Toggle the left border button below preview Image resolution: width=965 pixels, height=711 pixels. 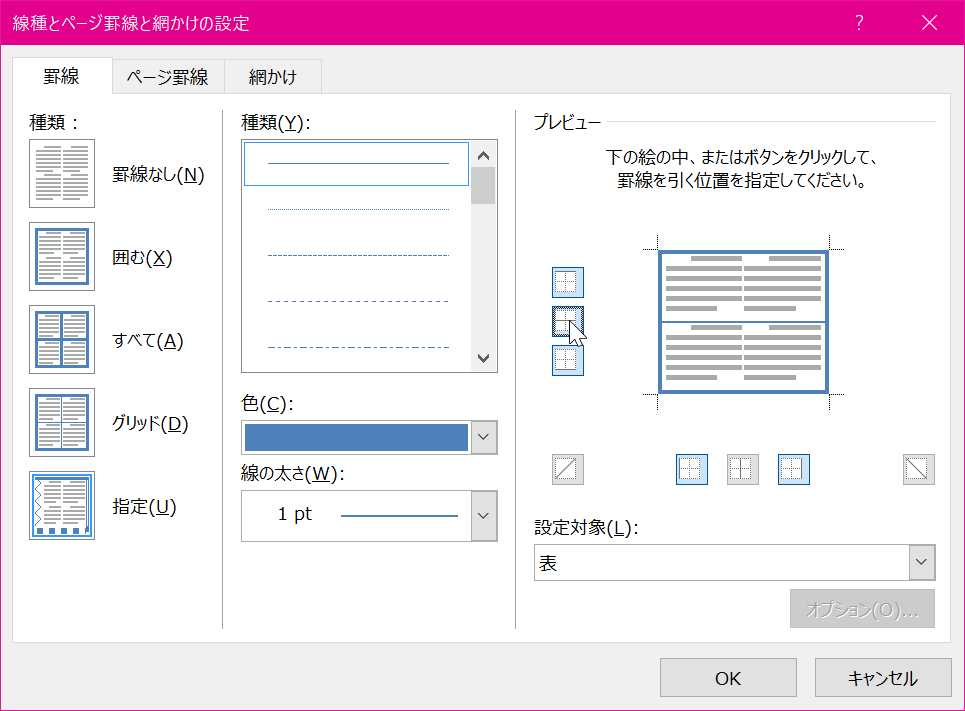[692, 470]
